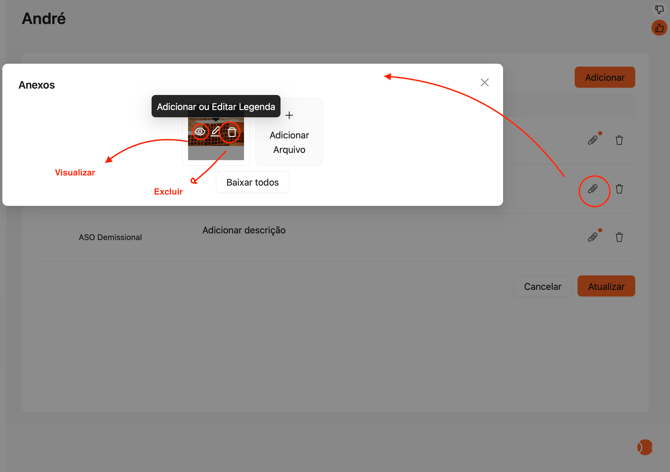The width and height of the screenshot is (670, 472).
Task: Open attachments for the ASO Demissional row
Action: pyautogui.click(x=593, y=237)
